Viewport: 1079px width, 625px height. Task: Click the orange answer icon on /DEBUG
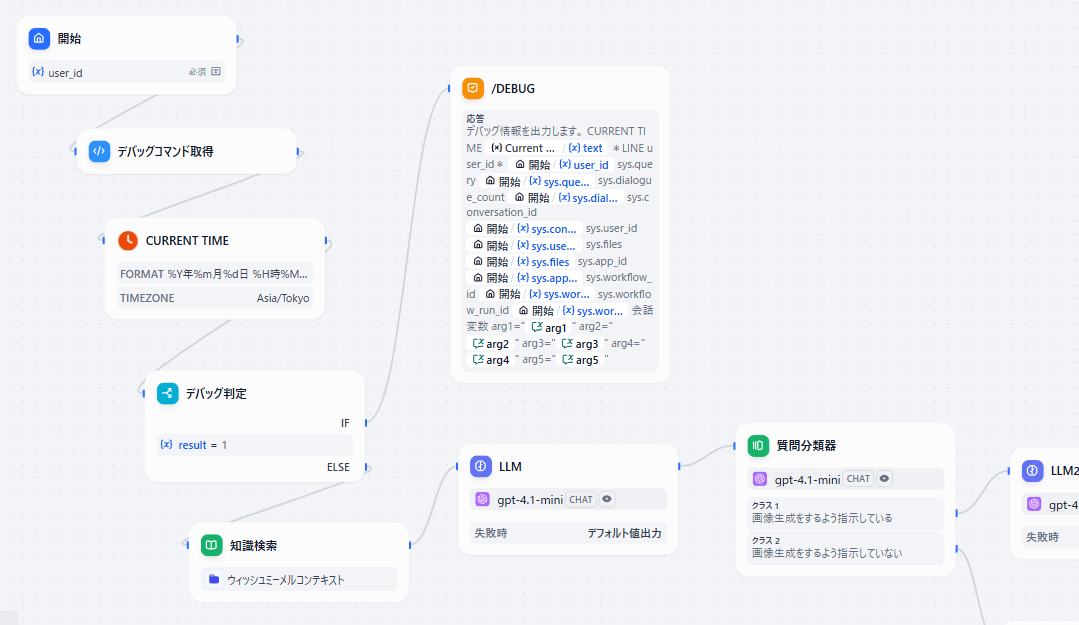(473, 88)
